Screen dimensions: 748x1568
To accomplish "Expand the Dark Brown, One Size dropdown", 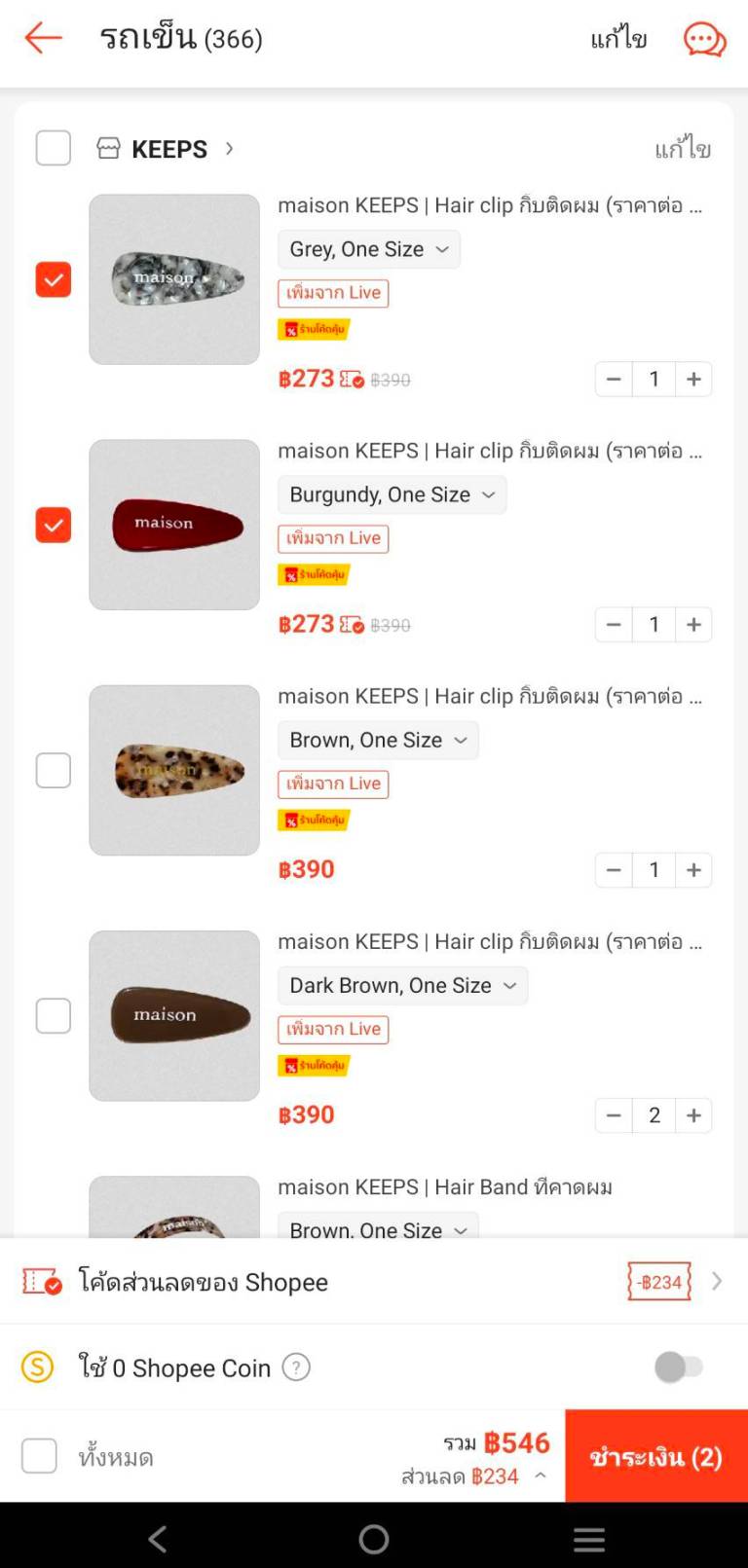I will [402, 985].
